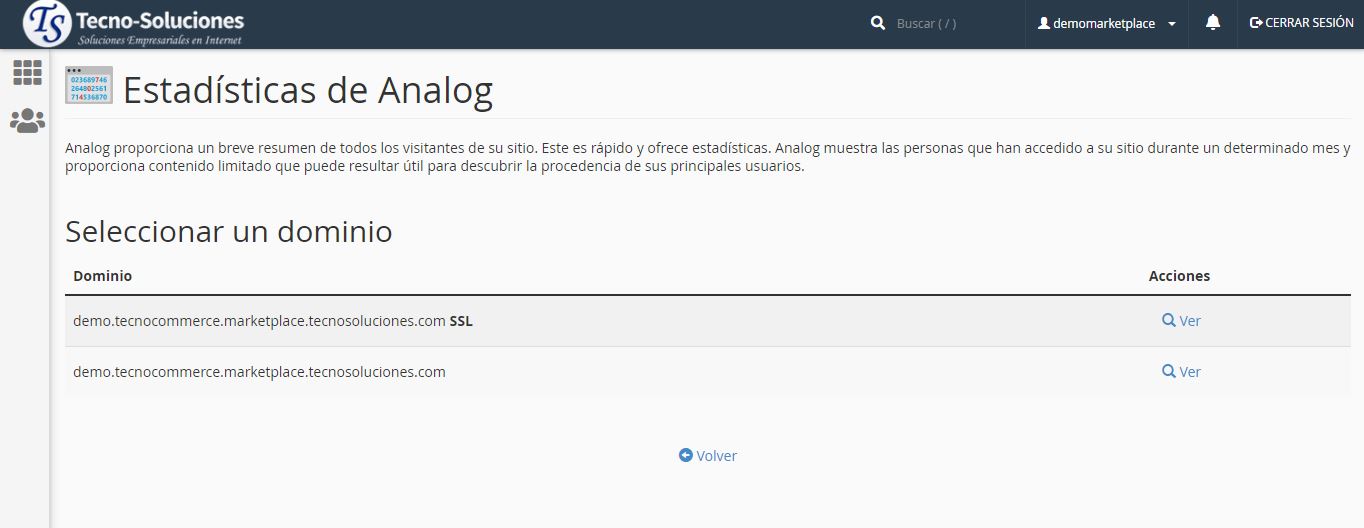The height and width of the screenshot is (528, 1364).
Task: Click the Analog statistics page icon
Action: tap(89, 86)
